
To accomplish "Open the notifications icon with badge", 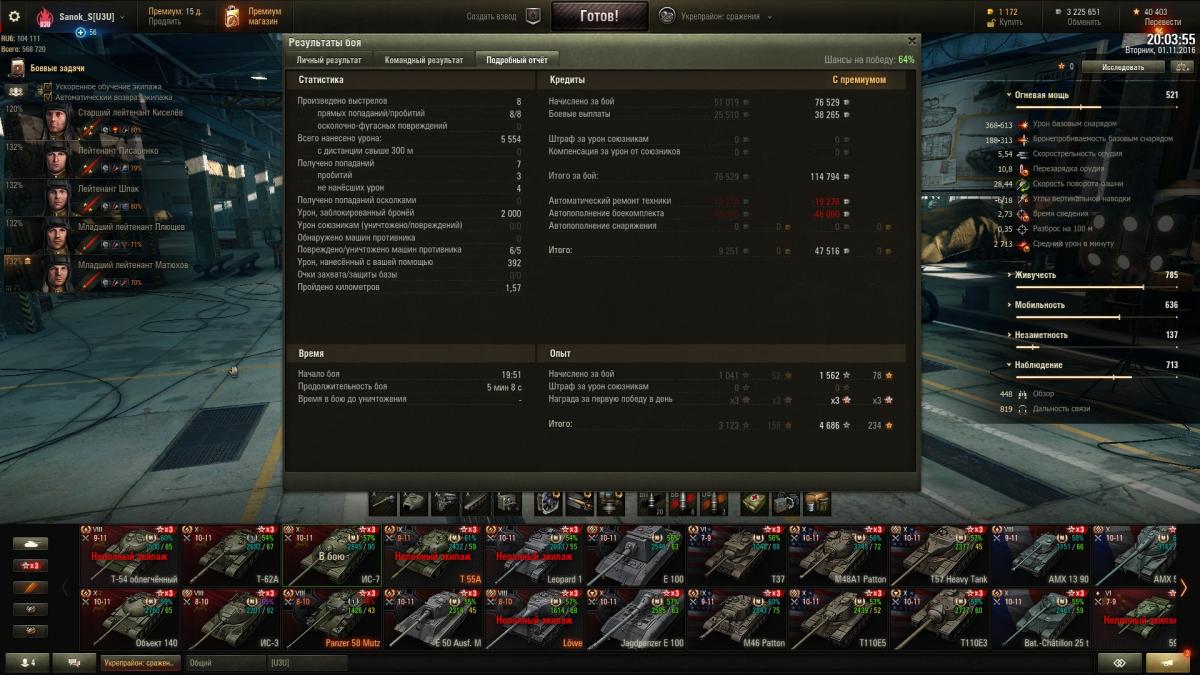I will click(x=1168, y=662).
